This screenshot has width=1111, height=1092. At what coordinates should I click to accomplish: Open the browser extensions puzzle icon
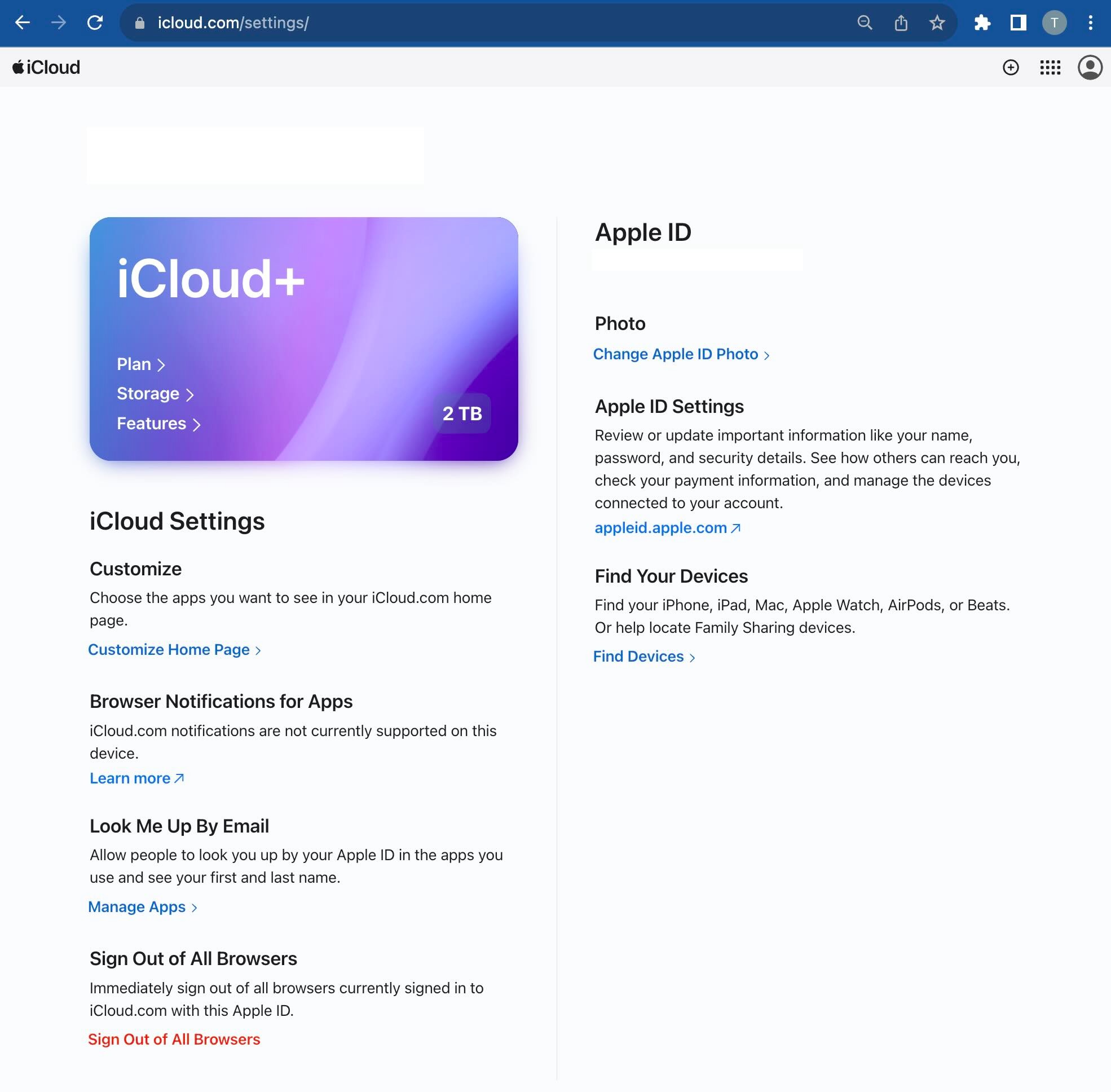pyautogui.click(x=982, y=23)
